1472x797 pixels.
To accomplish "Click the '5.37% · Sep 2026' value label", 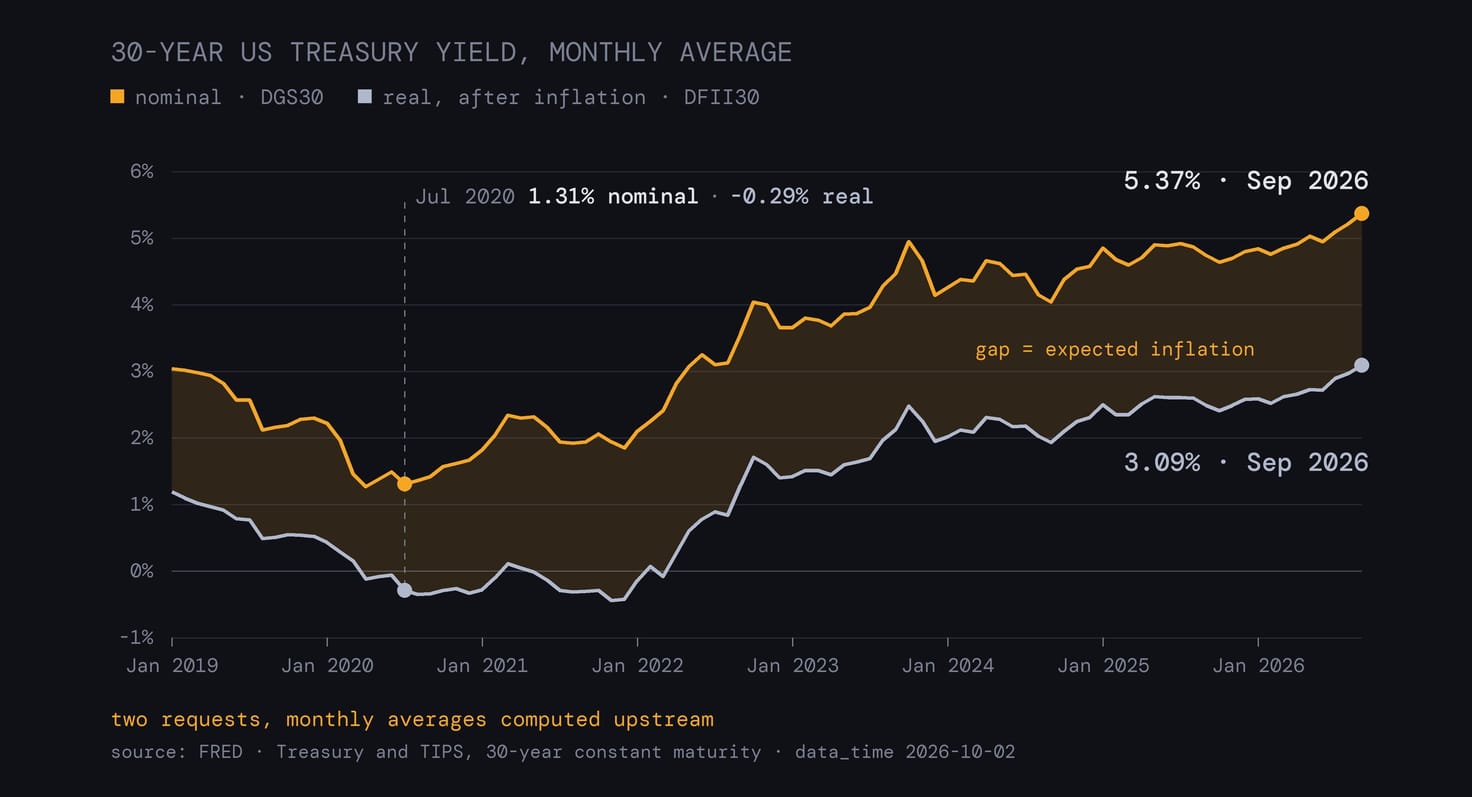I will 1246,181.
